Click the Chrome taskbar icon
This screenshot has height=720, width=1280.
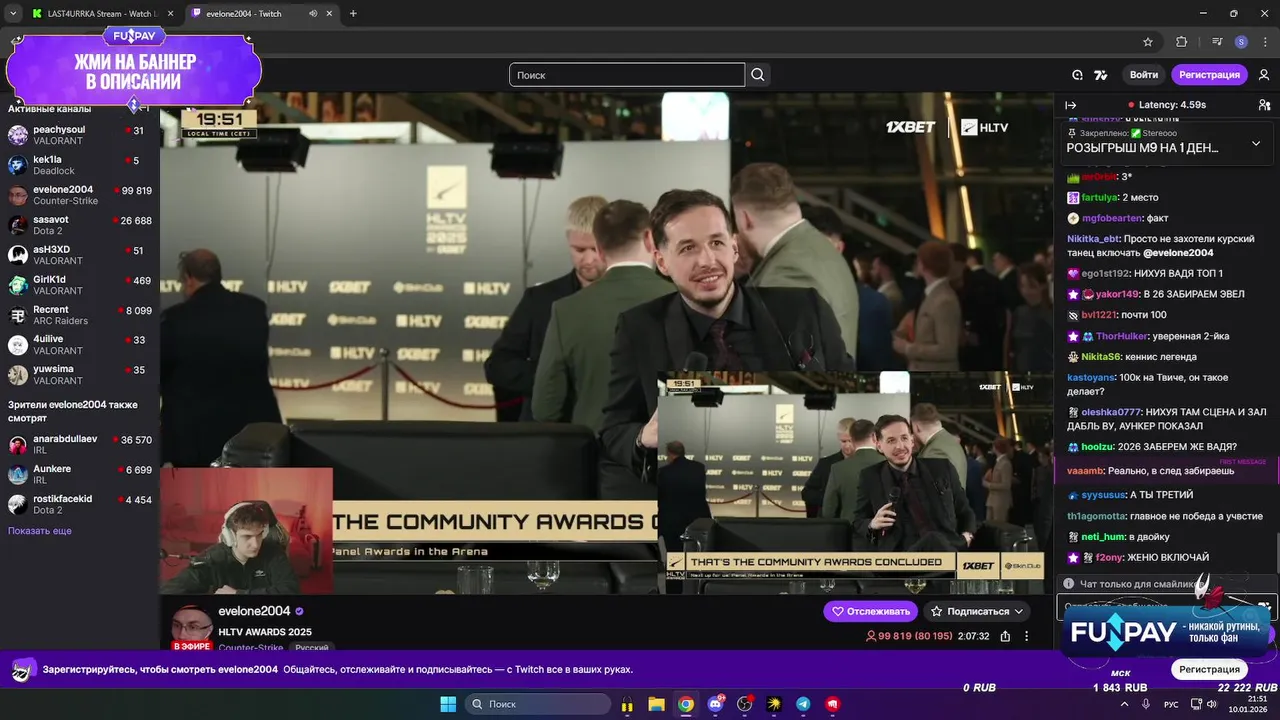(x=685, y=704)
